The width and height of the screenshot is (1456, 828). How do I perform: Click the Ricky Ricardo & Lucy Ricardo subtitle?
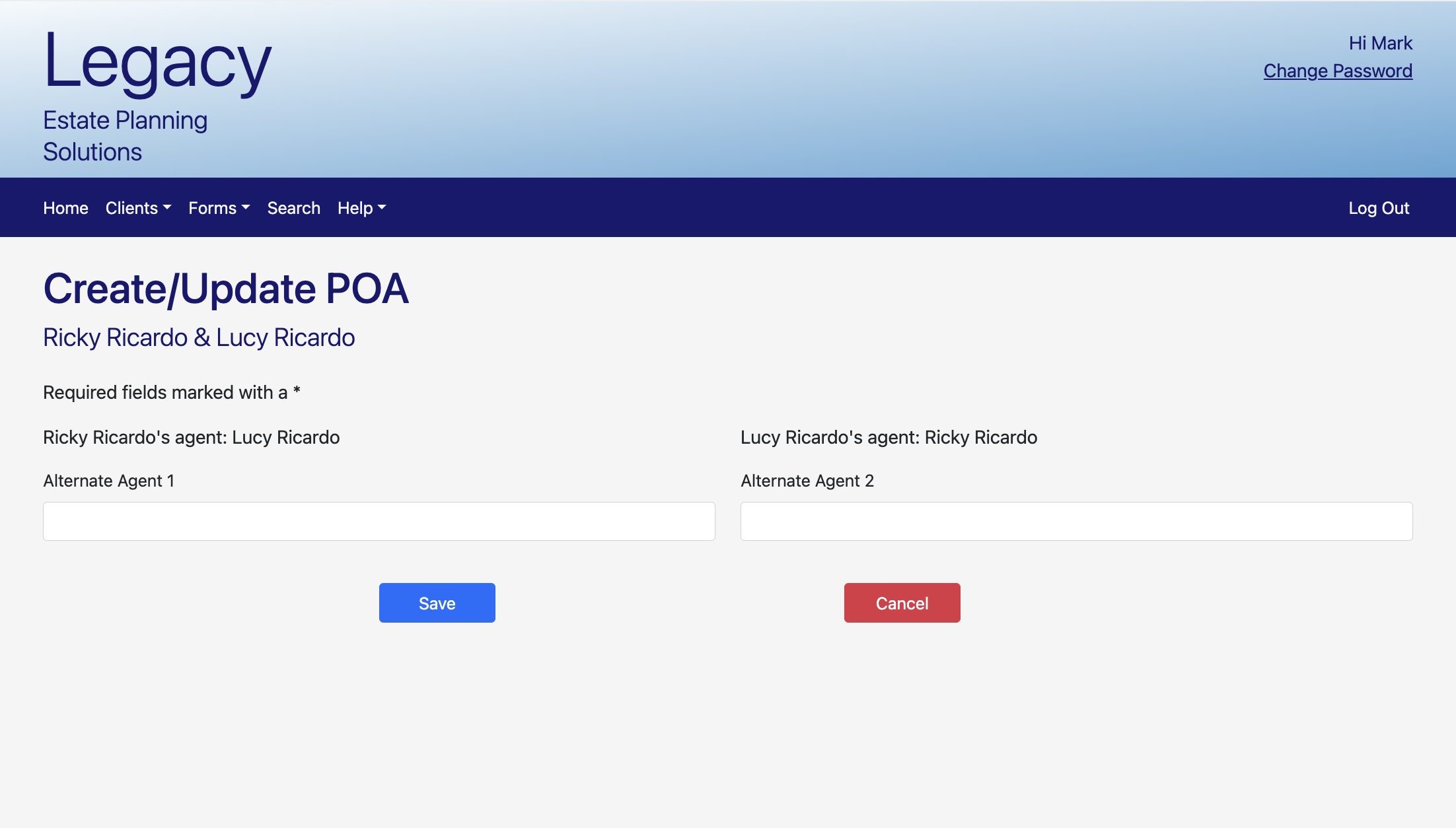click(x=199, y=337)
